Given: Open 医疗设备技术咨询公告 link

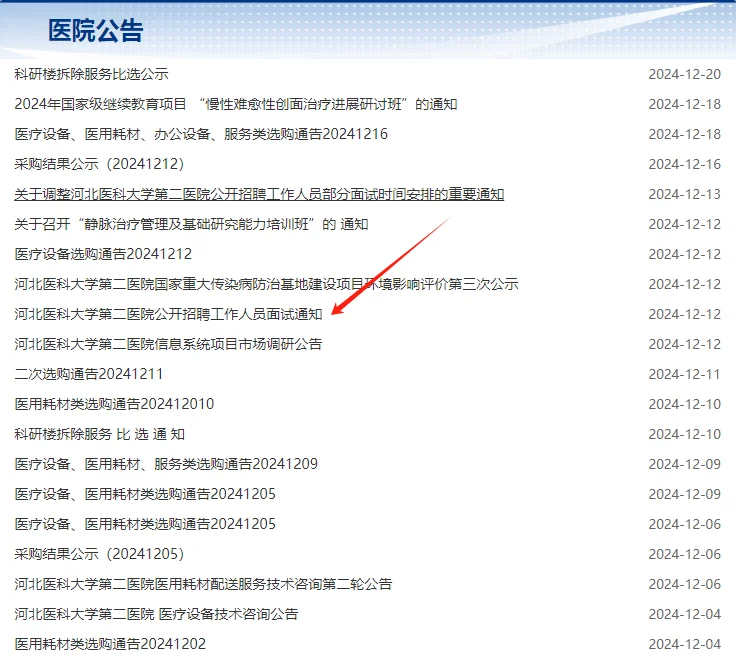Looking at the screenshot, I should pyautogui.click(x=156, y=614).
